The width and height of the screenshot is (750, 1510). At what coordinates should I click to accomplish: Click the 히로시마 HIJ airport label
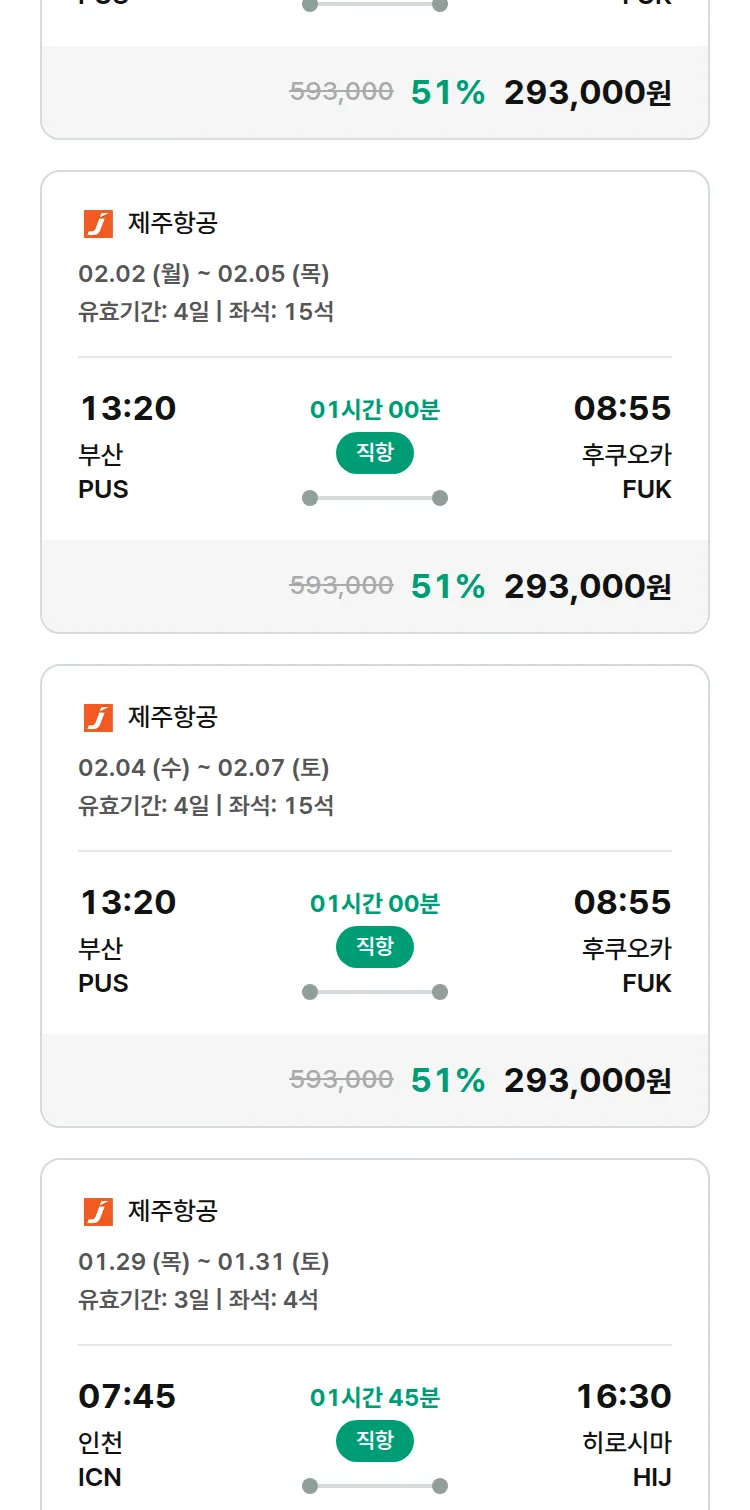click(627, 1459)
